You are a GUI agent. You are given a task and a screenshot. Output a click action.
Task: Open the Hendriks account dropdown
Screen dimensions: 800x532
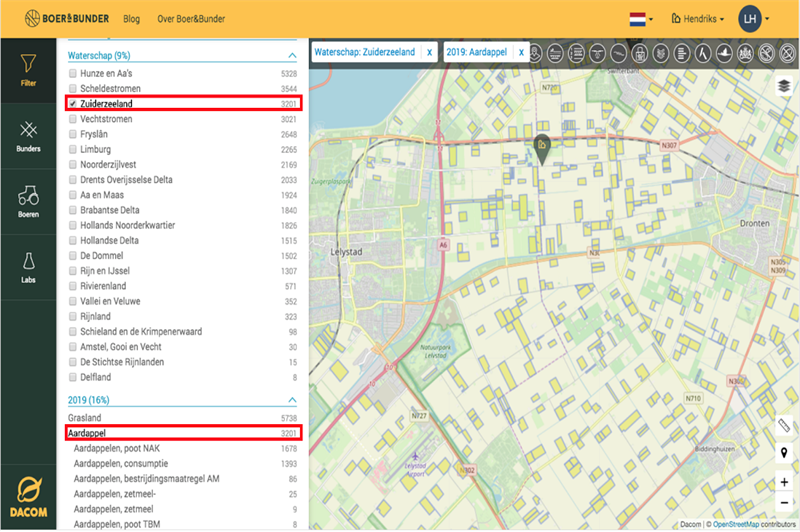click(x=700, y=19)
